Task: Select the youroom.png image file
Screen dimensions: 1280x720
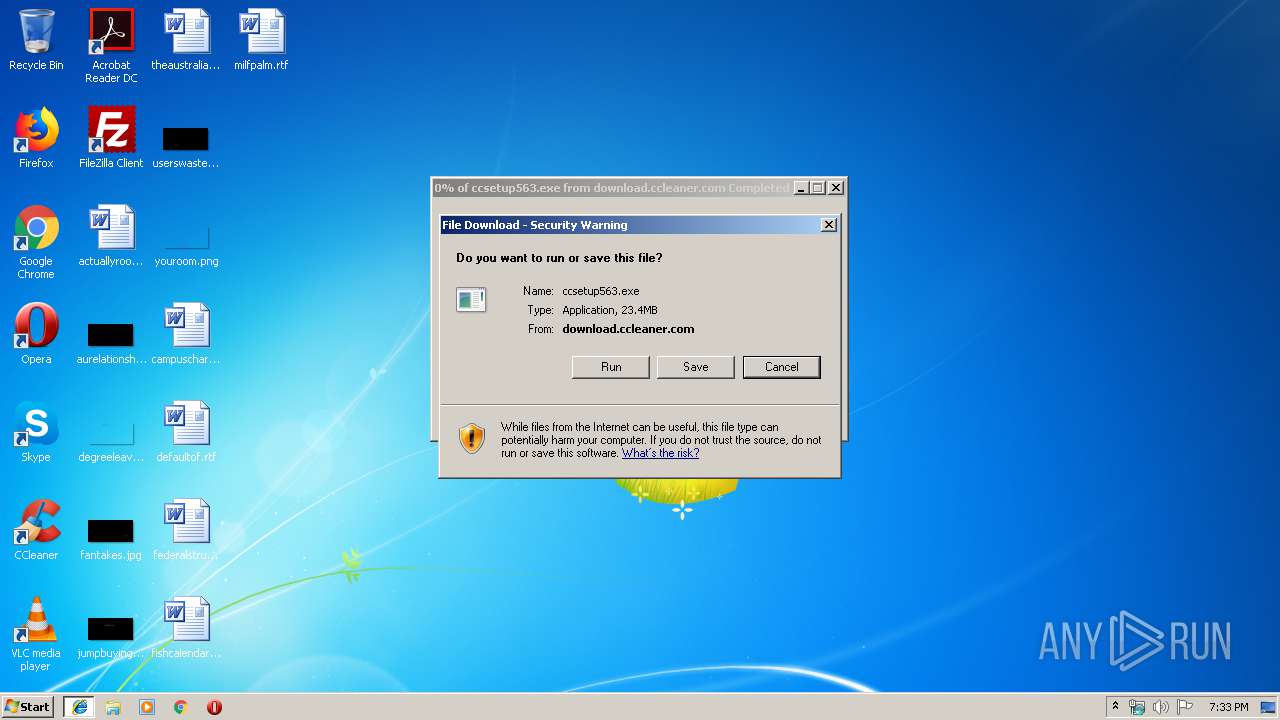Action: [x=186, y=246]
